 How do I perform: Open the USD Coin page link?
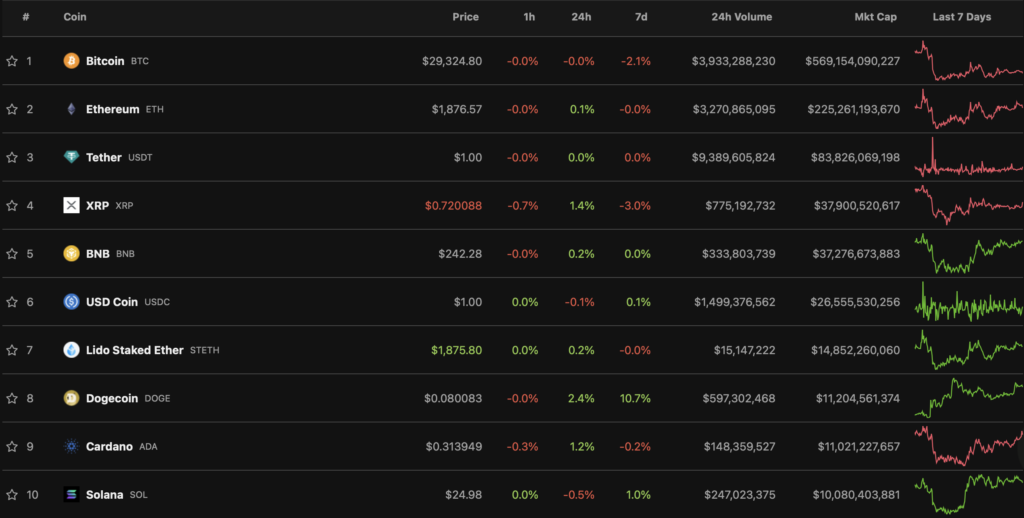112,302
